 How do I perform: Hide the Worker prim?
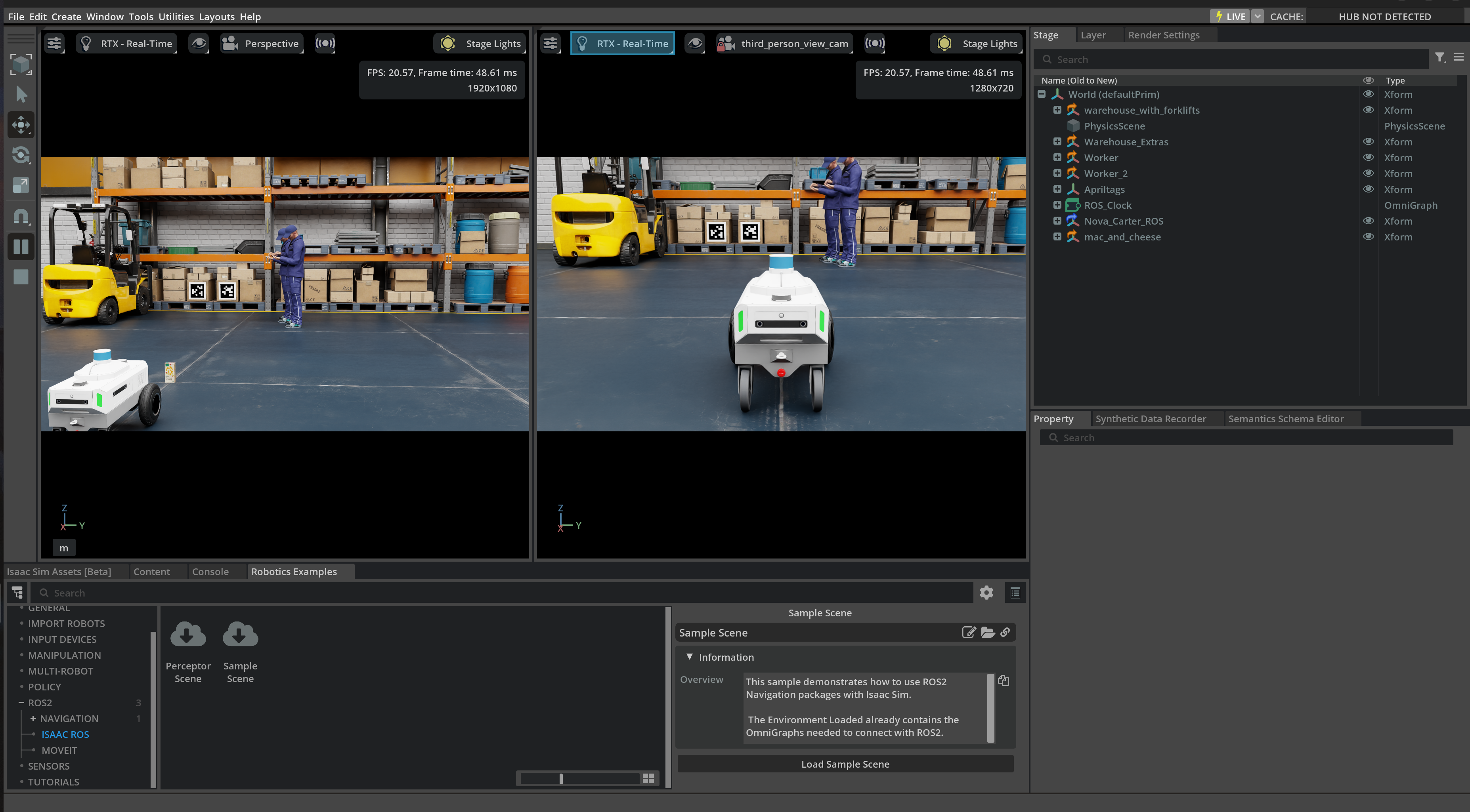pyautogui.click(x=1369, y=157)
